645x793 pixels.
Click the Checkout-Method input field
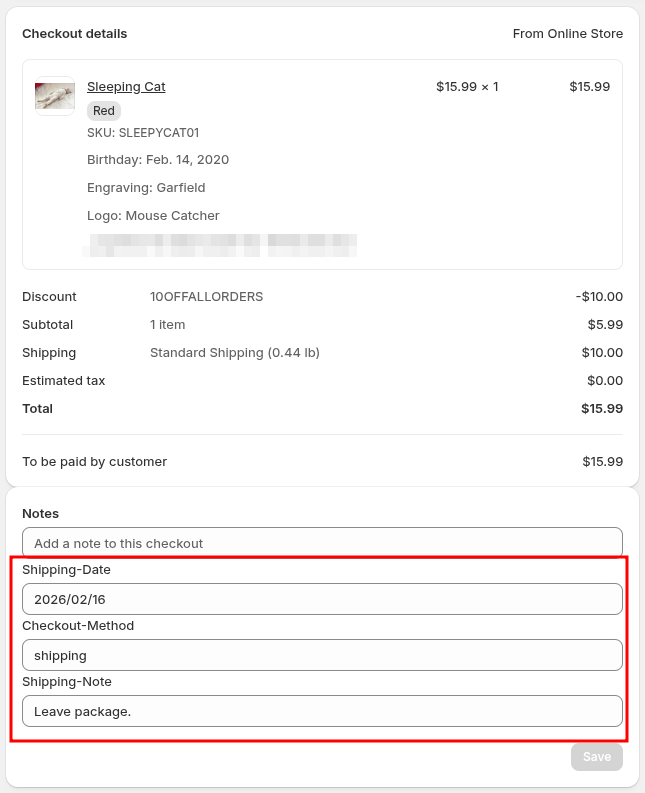322,655
